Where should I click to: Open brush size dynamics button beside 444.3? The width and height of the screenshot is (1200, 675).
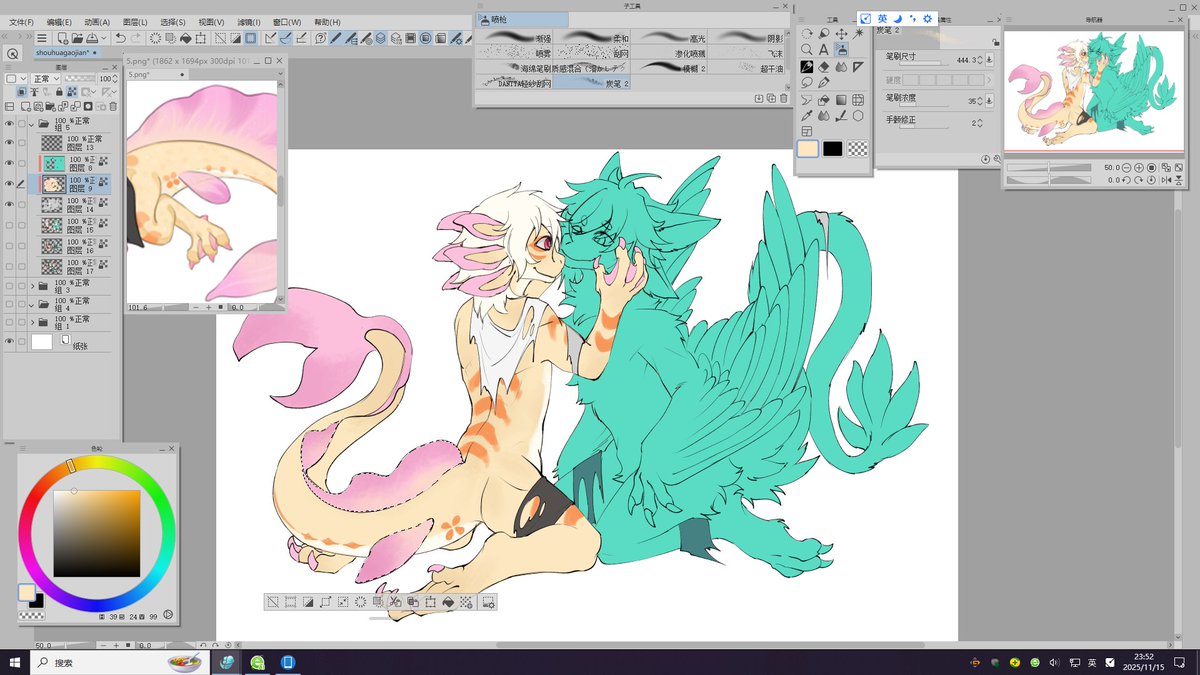pos(989,59)
